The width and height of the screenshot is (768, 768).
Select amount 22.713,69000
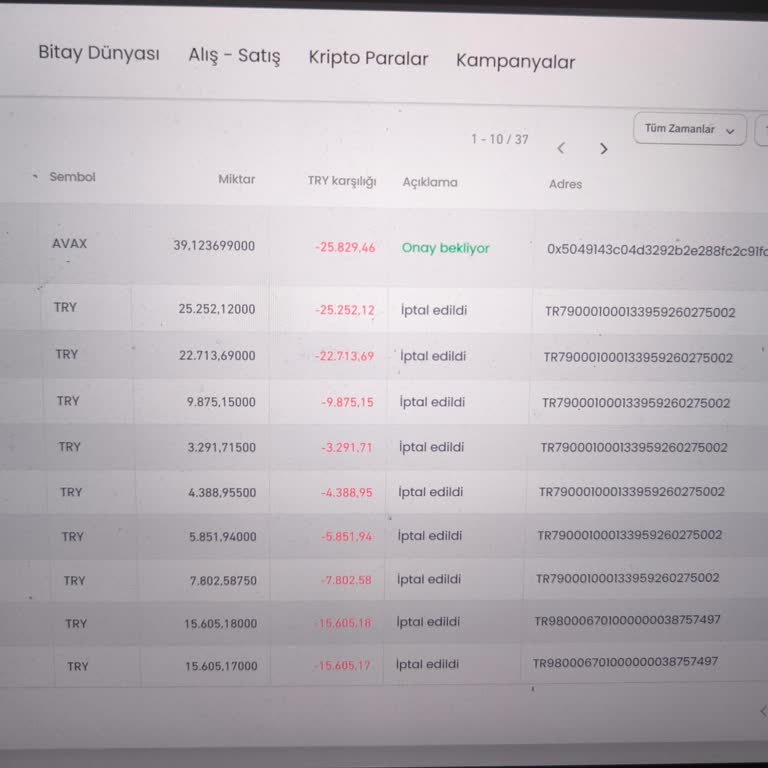click(x=217, y=355)
